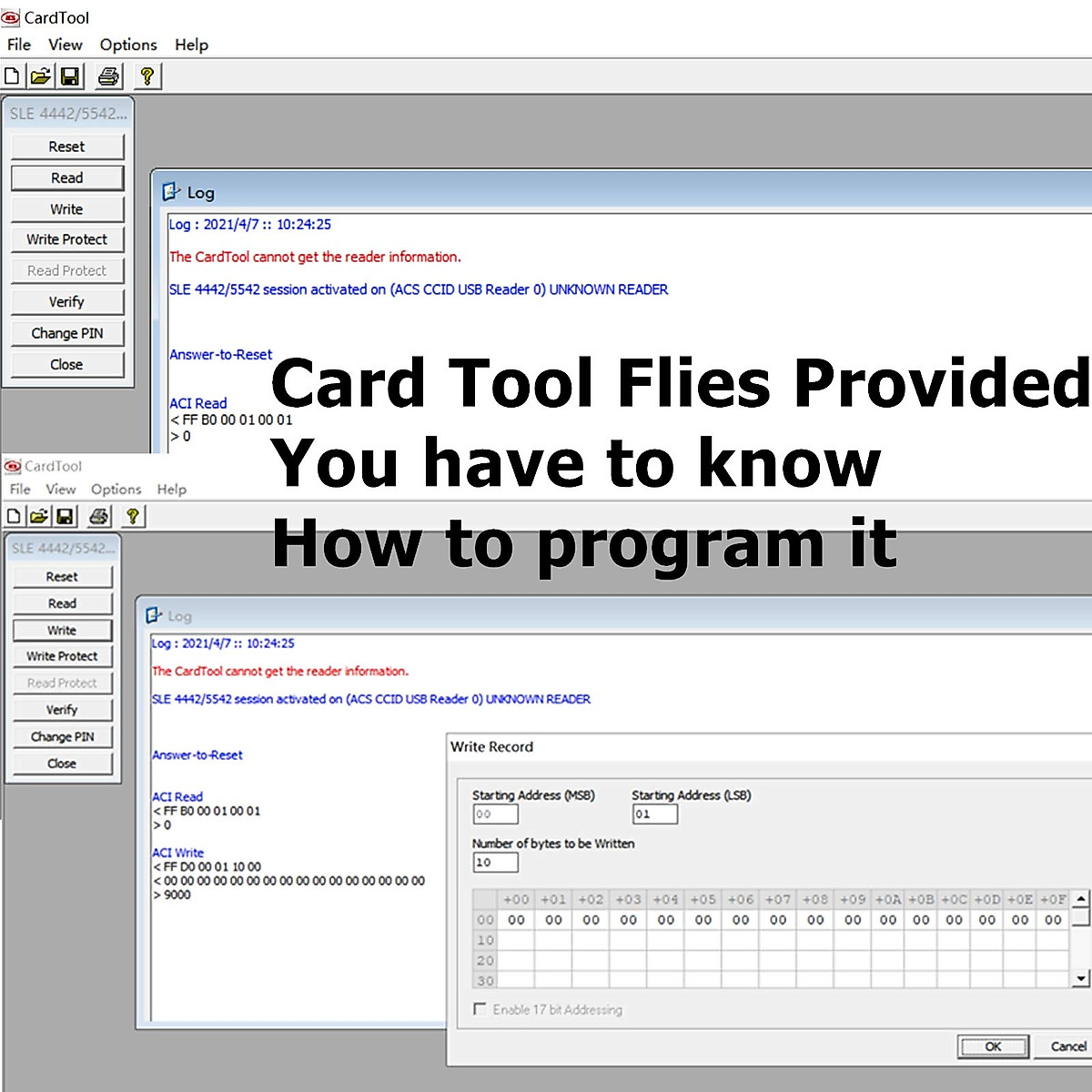Click Starting Address (LSB) input field
The image size is (1092, 1092).
point(655,814)
